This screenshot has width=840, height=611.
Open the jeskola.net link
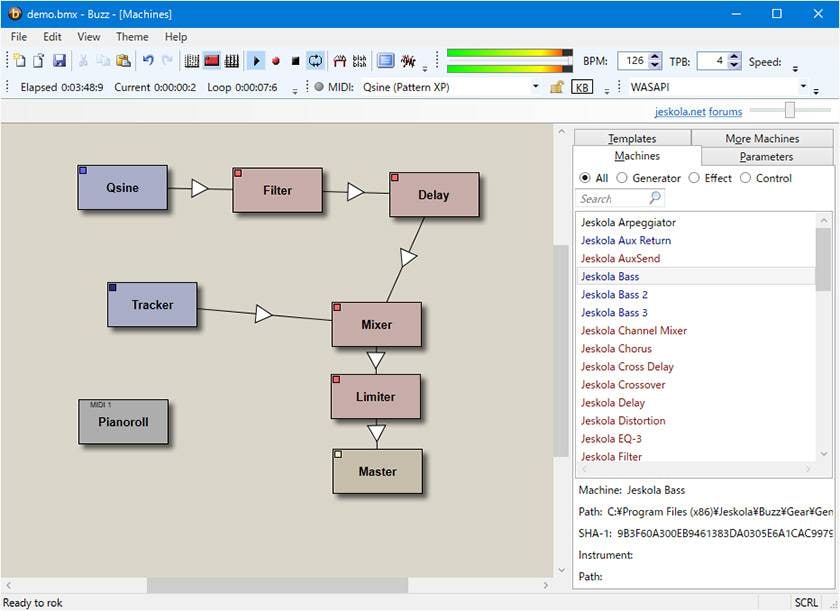(x=680, y=111)
